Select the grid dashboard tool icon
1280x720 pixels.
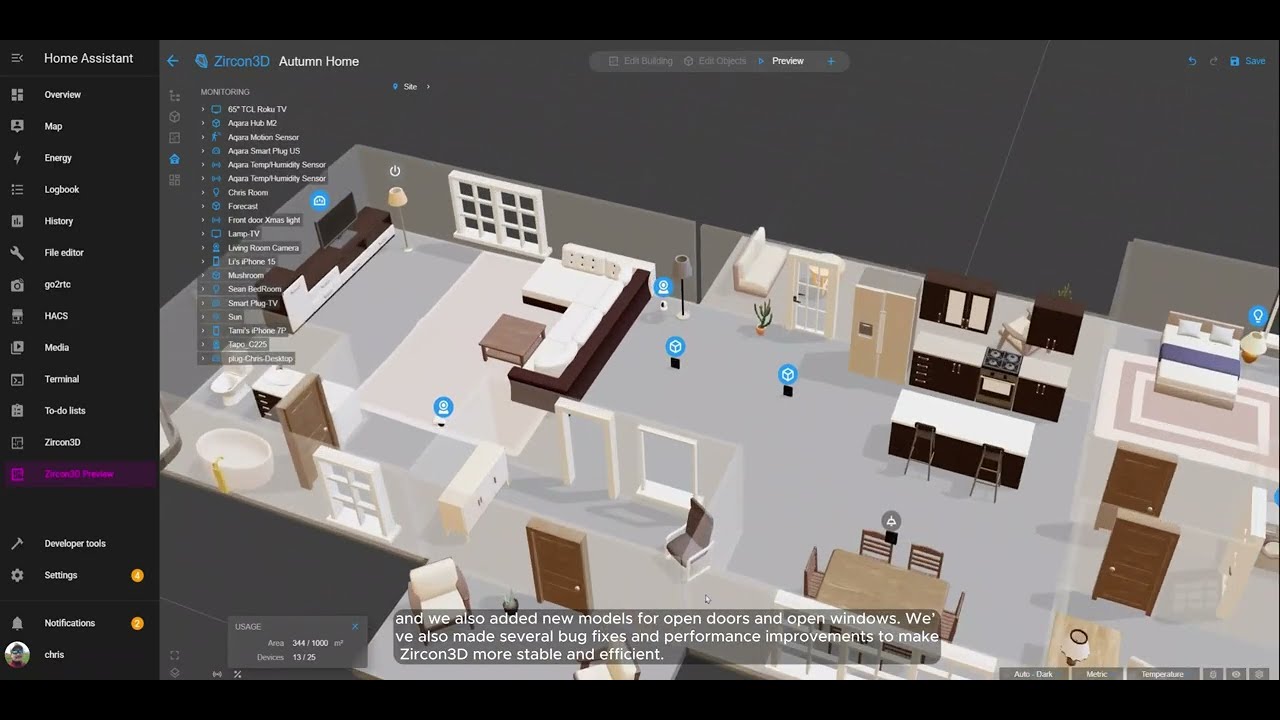coord(175,180)
